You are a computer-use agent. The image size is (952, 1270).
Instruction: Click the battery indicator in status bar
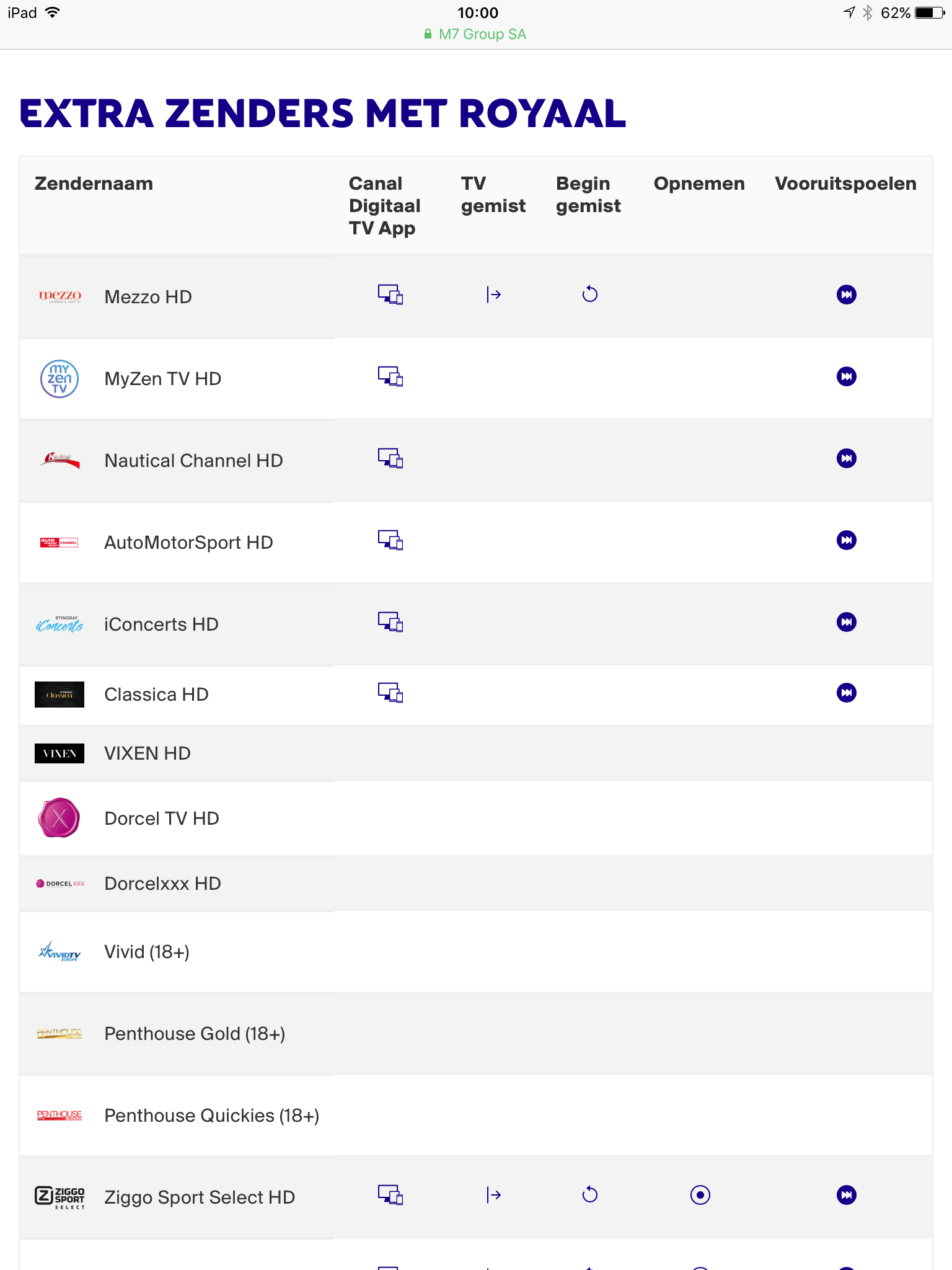[x=929, y=13]
